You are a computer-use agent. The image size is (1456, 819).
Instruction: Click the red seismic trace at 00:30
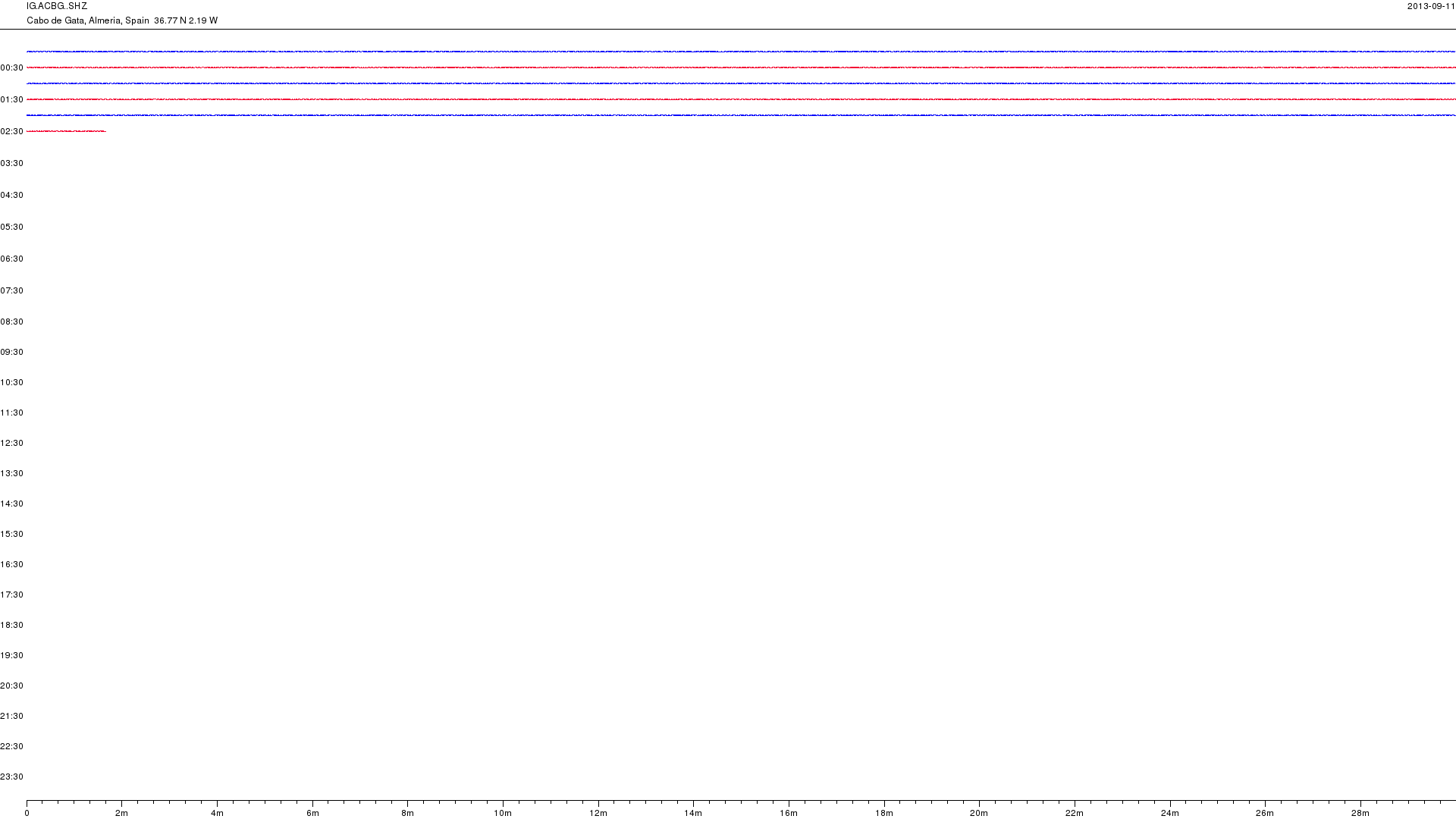pos(741,67)
